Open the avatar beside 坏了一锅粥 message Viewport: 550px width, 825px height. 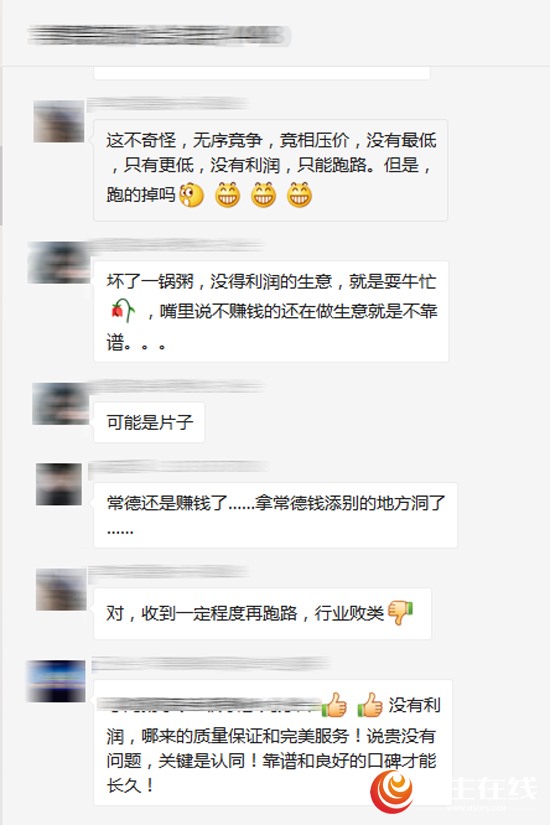click(x=58, y=262)
